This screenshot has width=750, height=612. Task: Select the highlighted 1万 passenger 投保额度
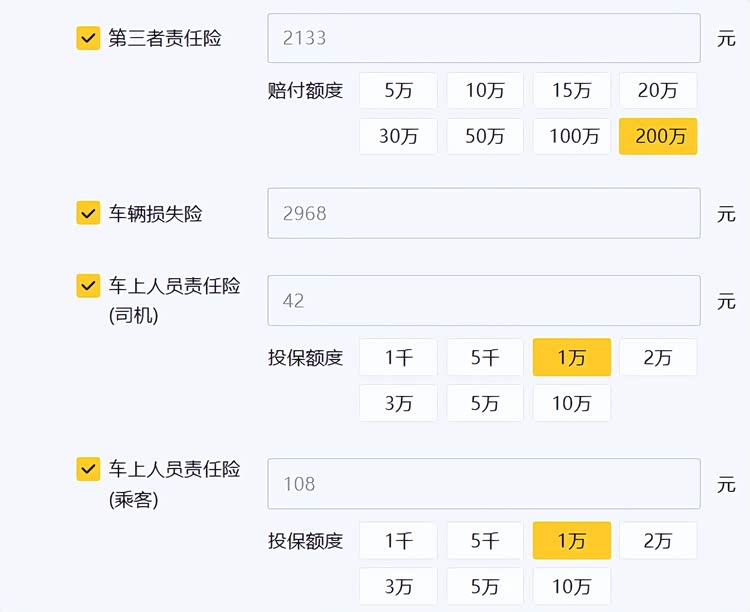point(572,541)
